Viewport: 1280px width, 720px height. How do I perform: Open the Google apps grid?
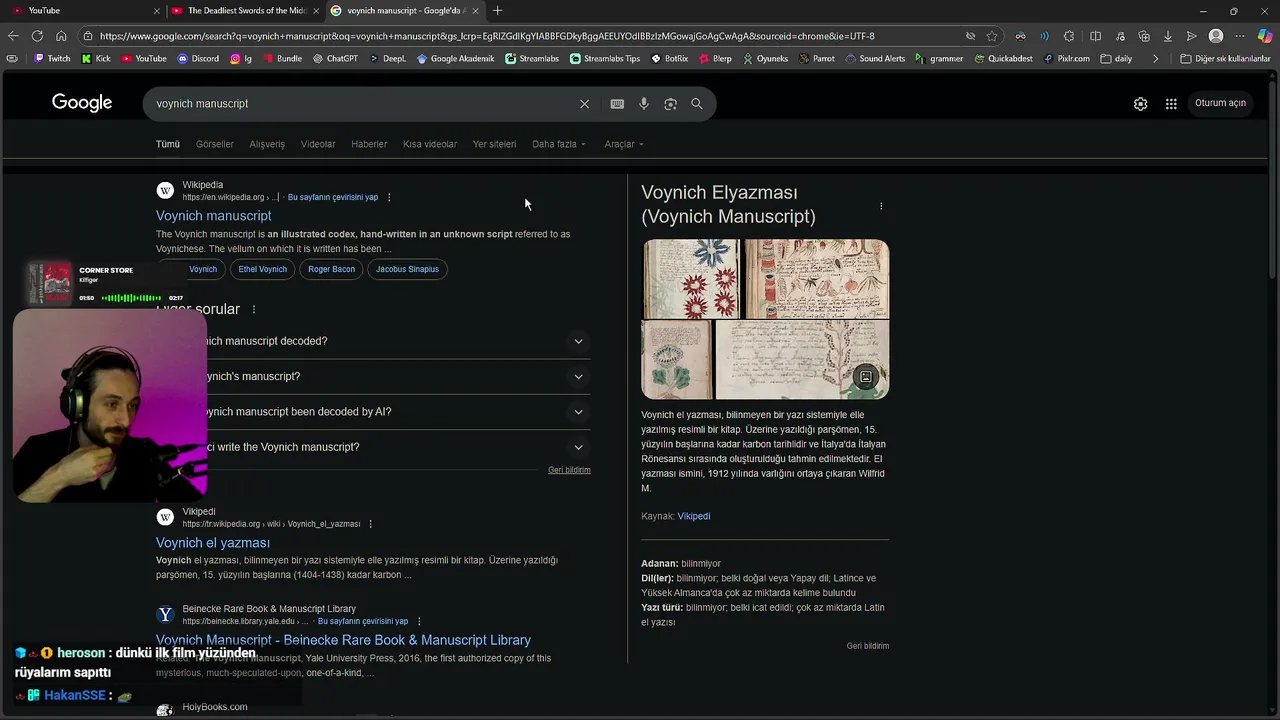coord(1171,104)
